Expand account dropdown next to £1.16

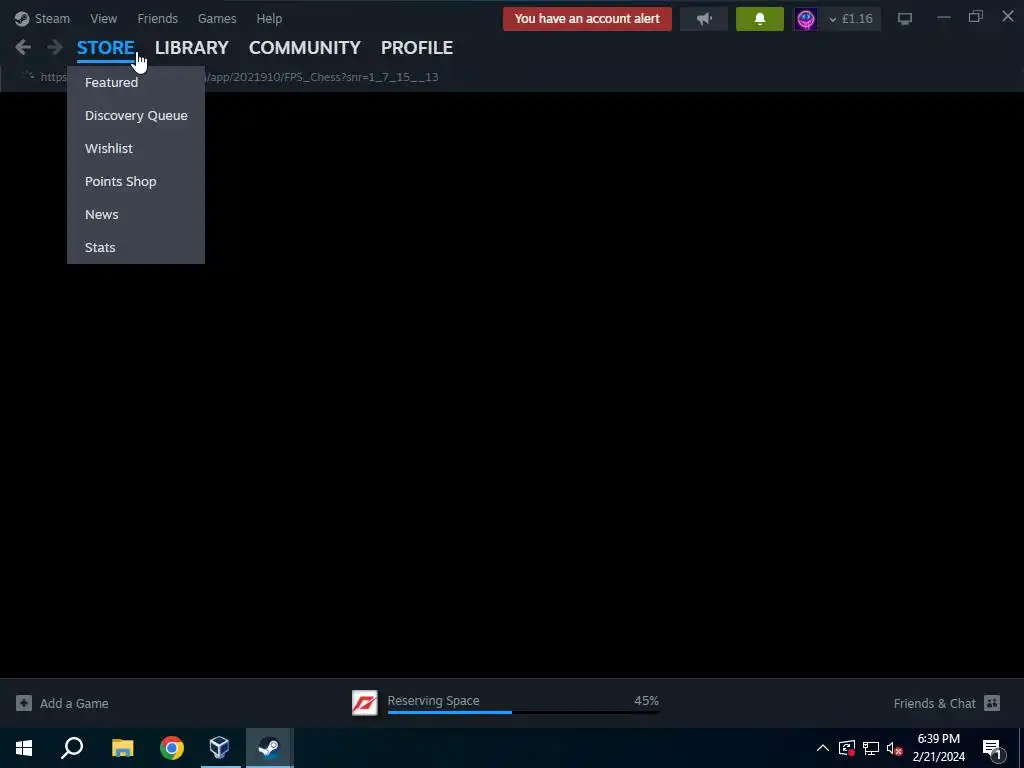pyautogui.click(x=833, y=20)
